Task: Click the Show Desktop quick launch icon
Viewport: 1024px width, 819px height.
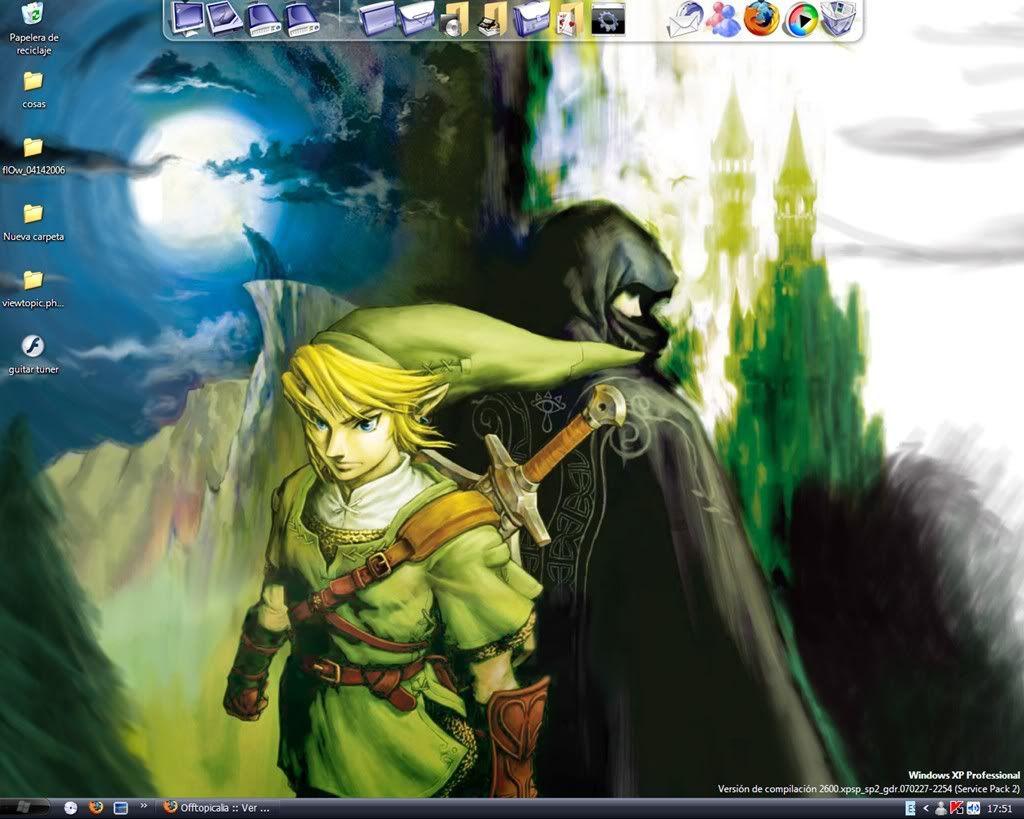Action: tap(120, 807)
